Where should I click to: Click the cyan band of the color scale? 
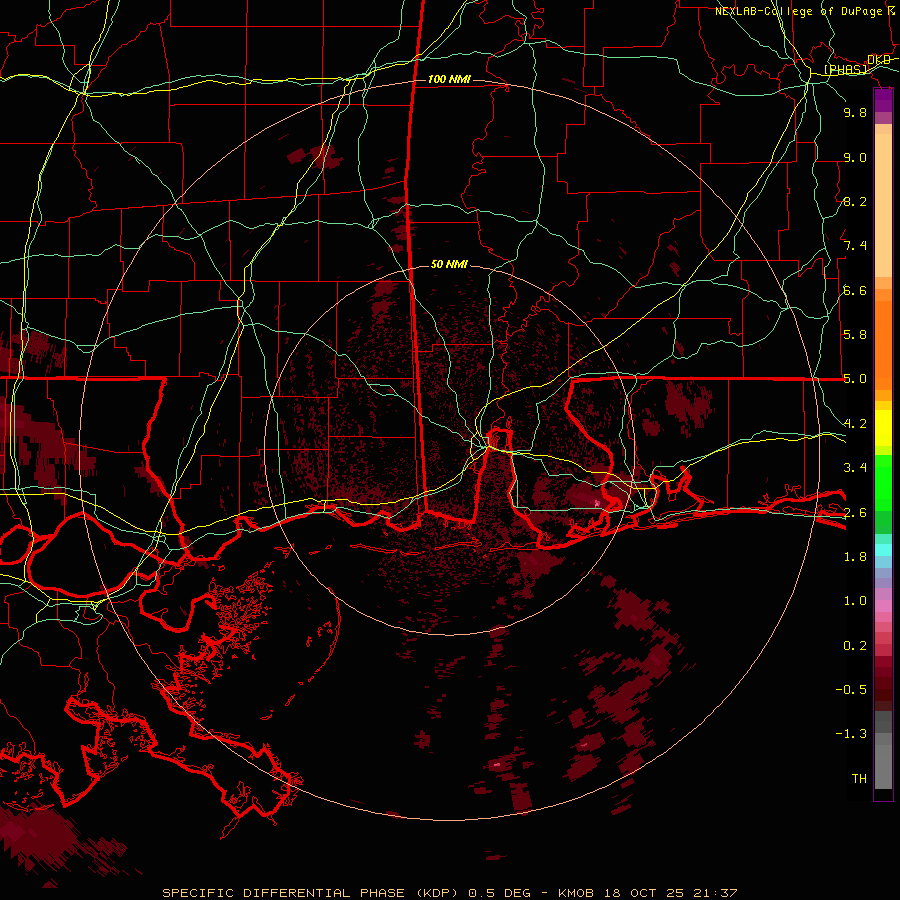pyautogui.click(x=883, y=550)
